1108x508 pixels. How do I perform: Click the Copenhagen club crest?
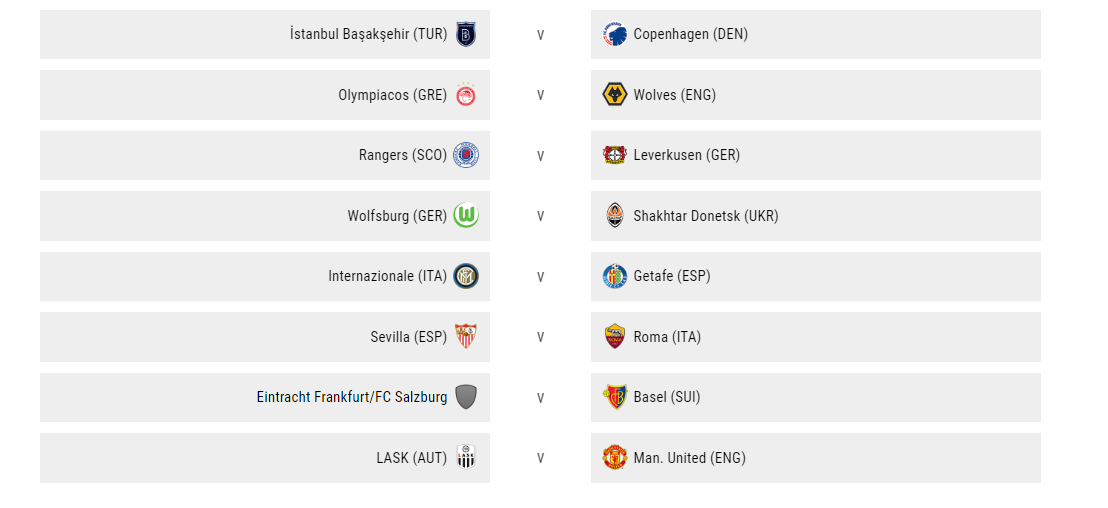tap(615, 34)
